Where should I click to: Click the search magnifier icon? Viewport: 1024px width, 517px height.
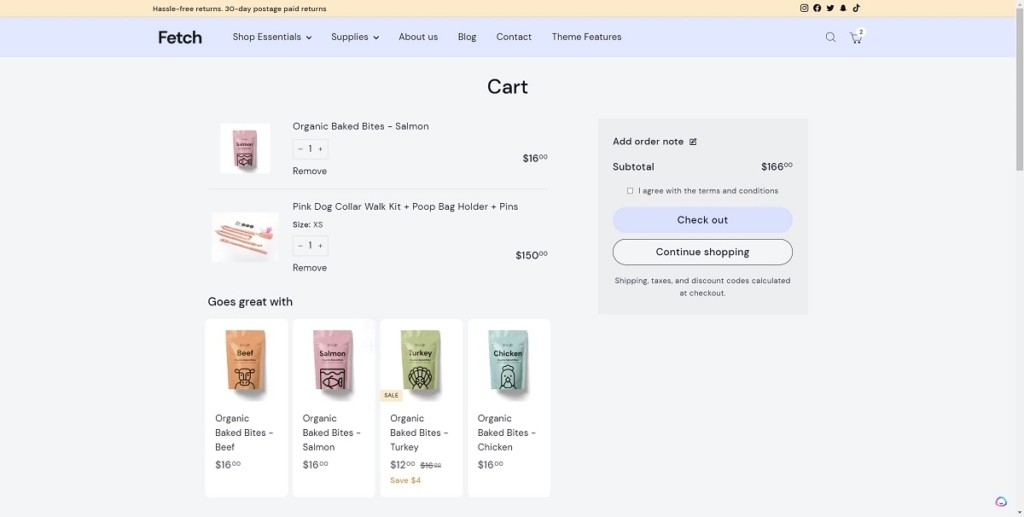830,37
